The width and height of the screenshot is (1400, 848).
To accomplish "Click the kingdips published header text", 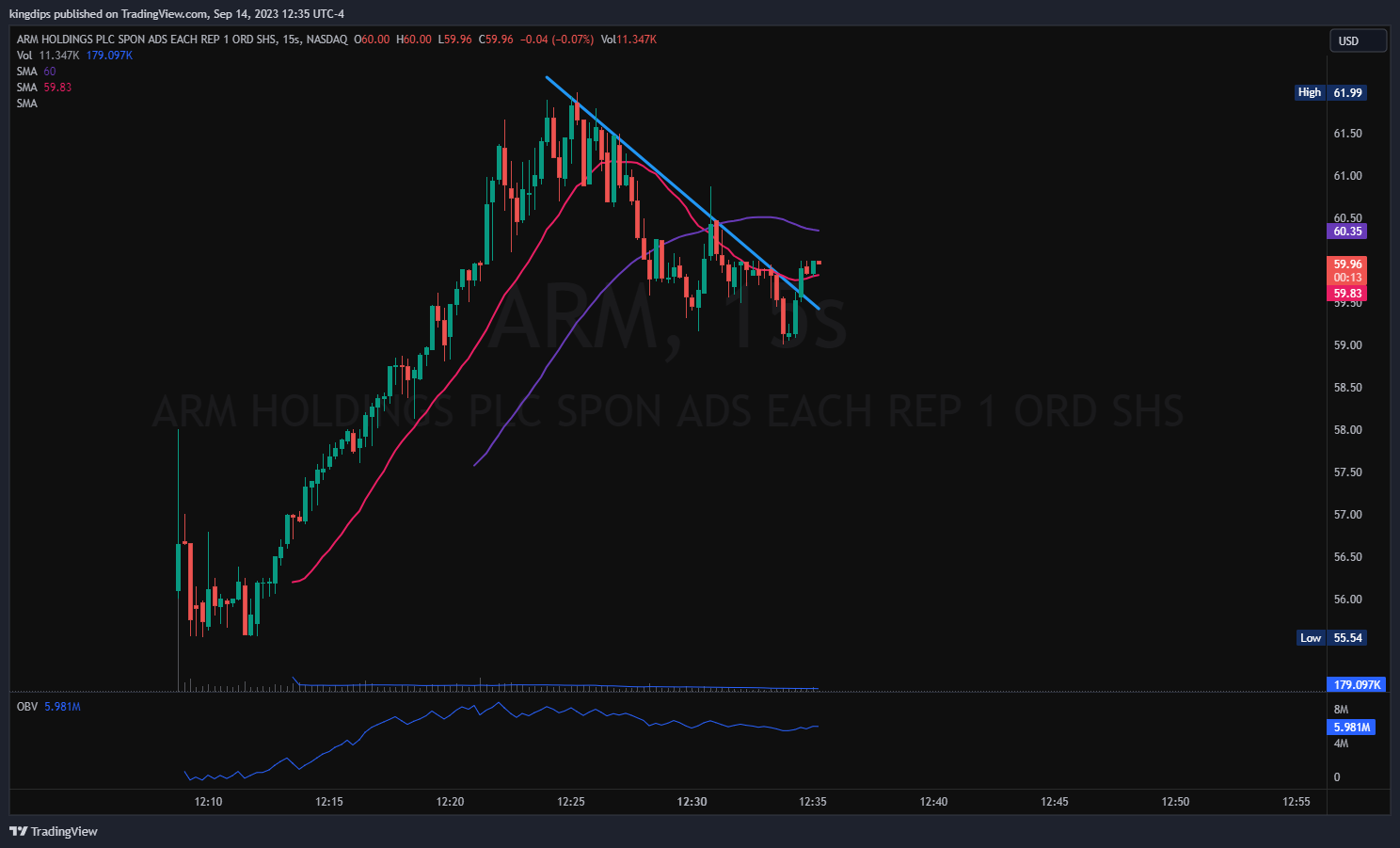I will point(177,14).
